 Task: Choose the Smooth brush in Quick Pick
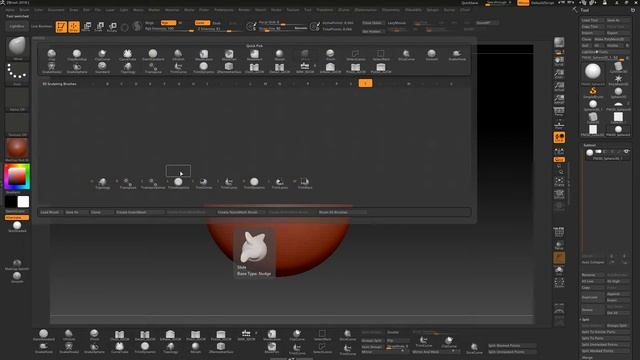tap(431, 55)
